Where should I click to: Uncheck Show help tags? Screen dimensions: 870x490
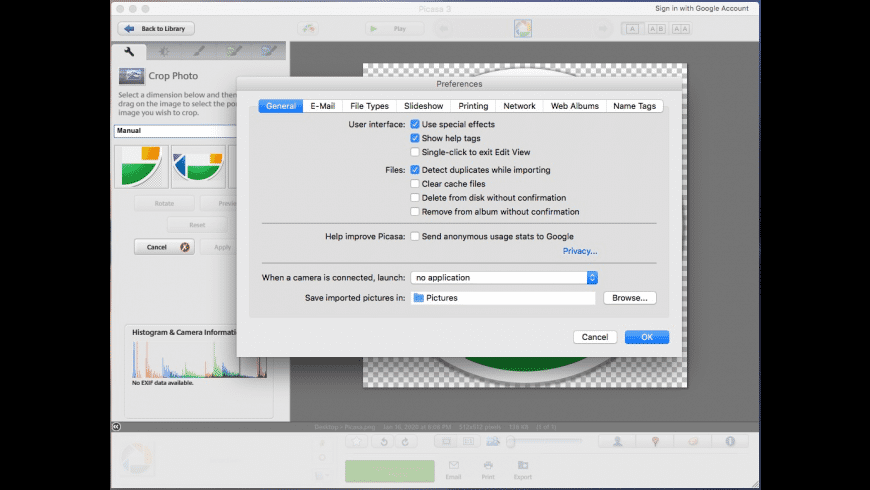(x=414, y=138)
